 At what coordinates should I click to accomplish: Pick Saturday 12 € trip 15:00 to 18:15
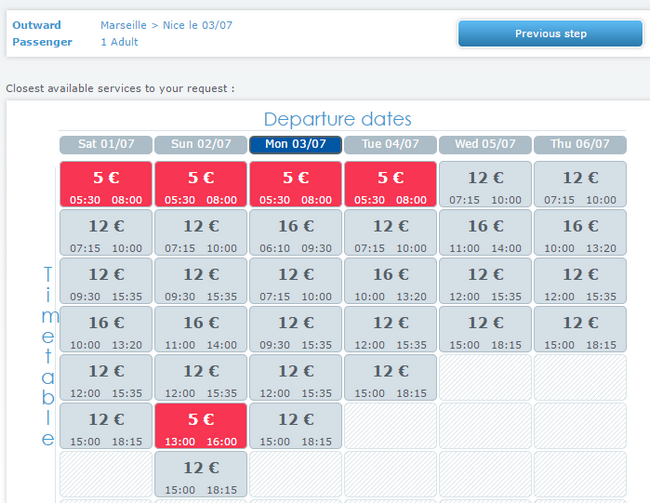[106, 426]
